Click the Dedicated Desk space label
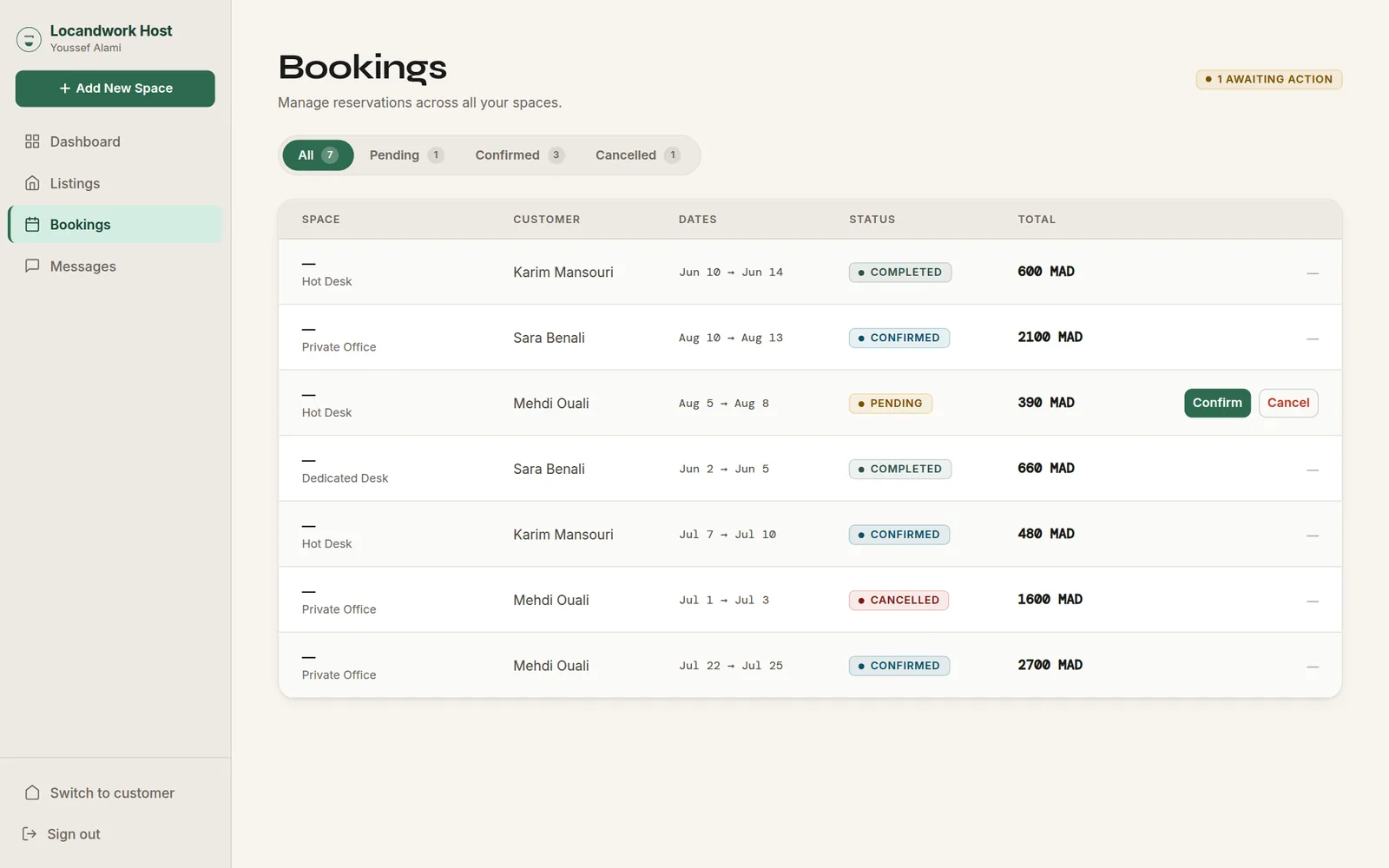Viewport: 1389px width, 868px height. coord(345,478)
